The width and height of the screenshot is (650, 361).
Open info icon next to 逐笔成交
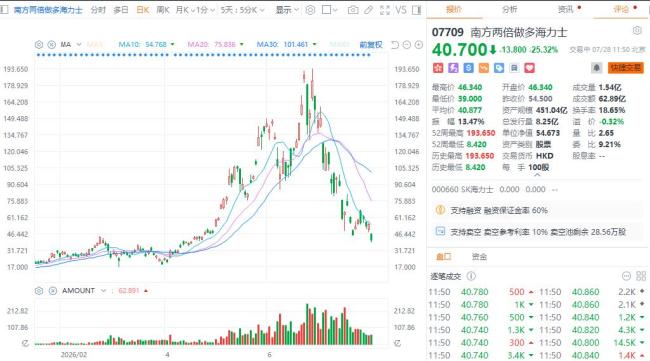[x=471, y=276]
